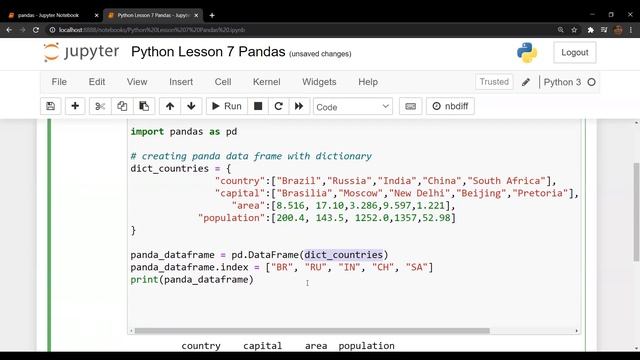Click the print(panda_dataframe) line
The height and width of the screenshot is (360, 640).
pos(192,280)
